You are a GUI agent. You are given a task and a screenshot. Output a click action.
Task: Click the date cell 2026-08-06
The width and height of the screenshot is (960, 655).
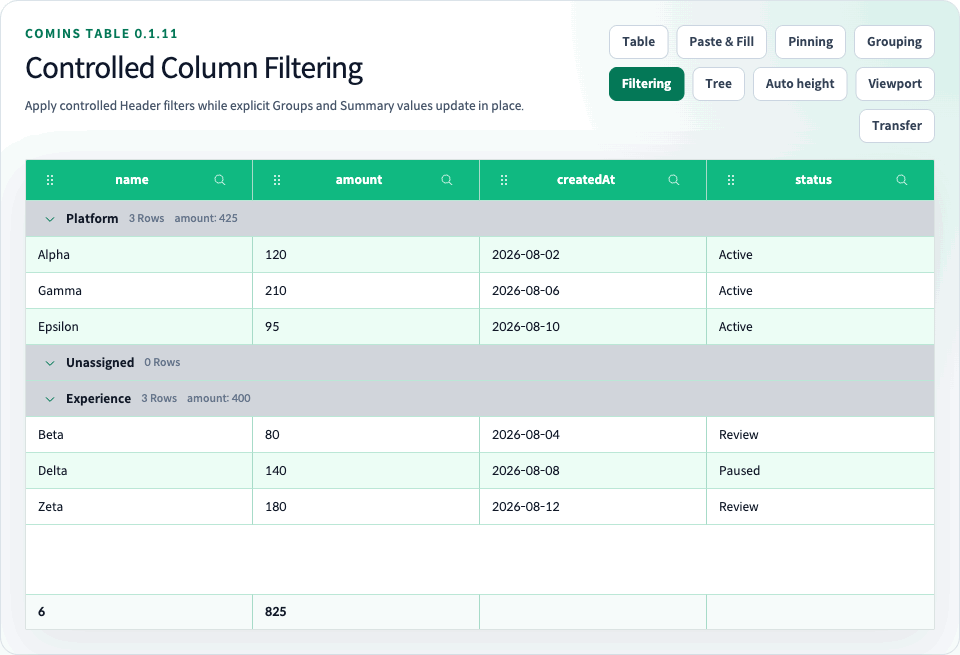(x=593, y=291)
